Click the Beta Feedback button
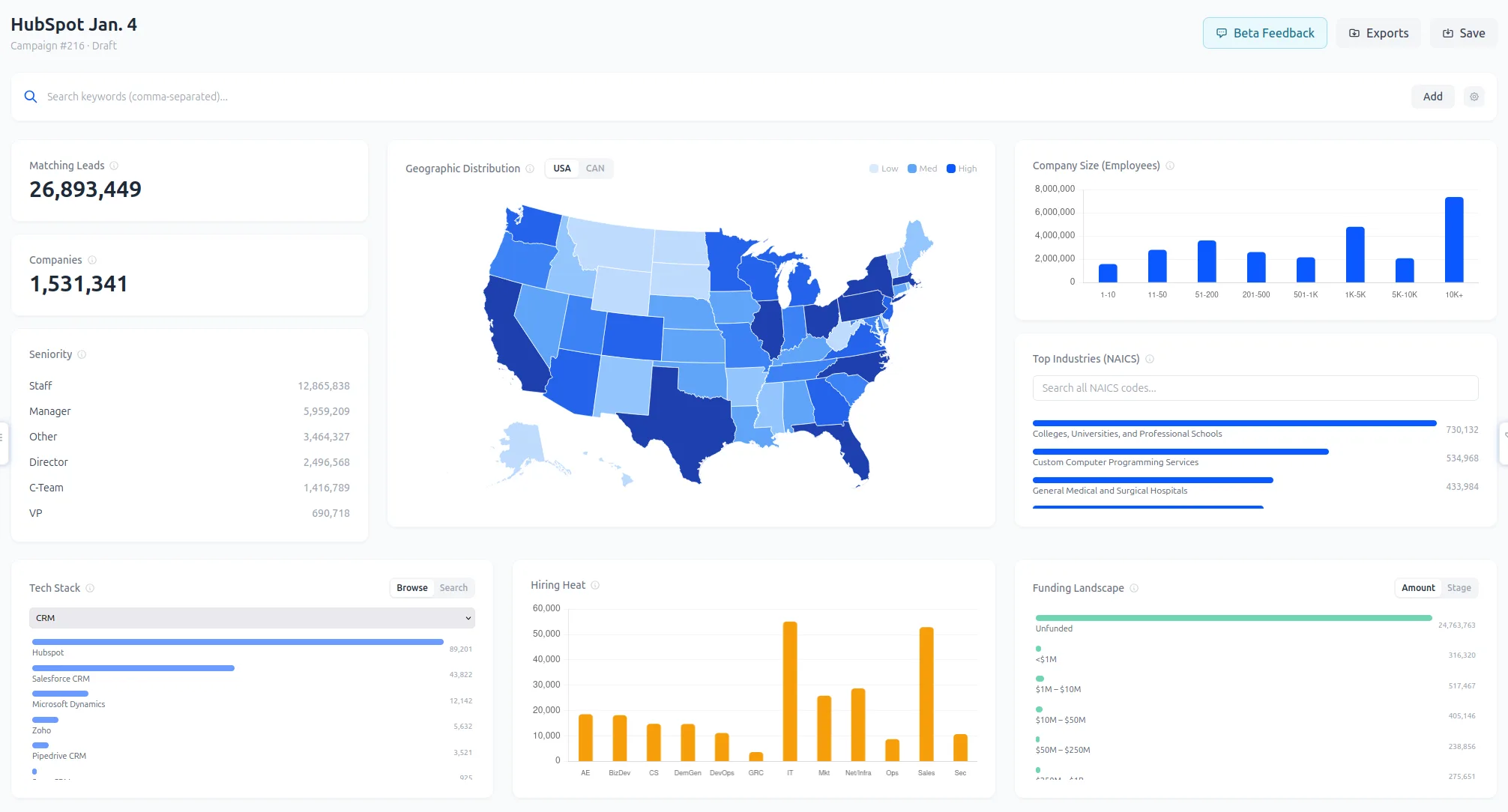The height and width of the screenshot is (812, 1508). pyautogui.click(x=1265, y=33)
